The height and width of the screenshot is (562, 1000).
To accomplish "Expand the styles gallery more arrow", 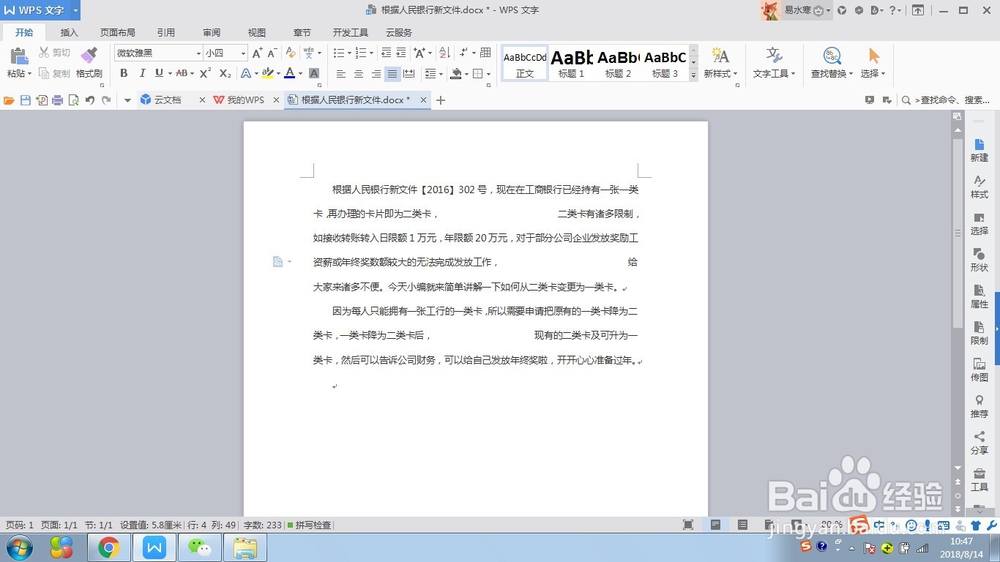I will (693, 75).
